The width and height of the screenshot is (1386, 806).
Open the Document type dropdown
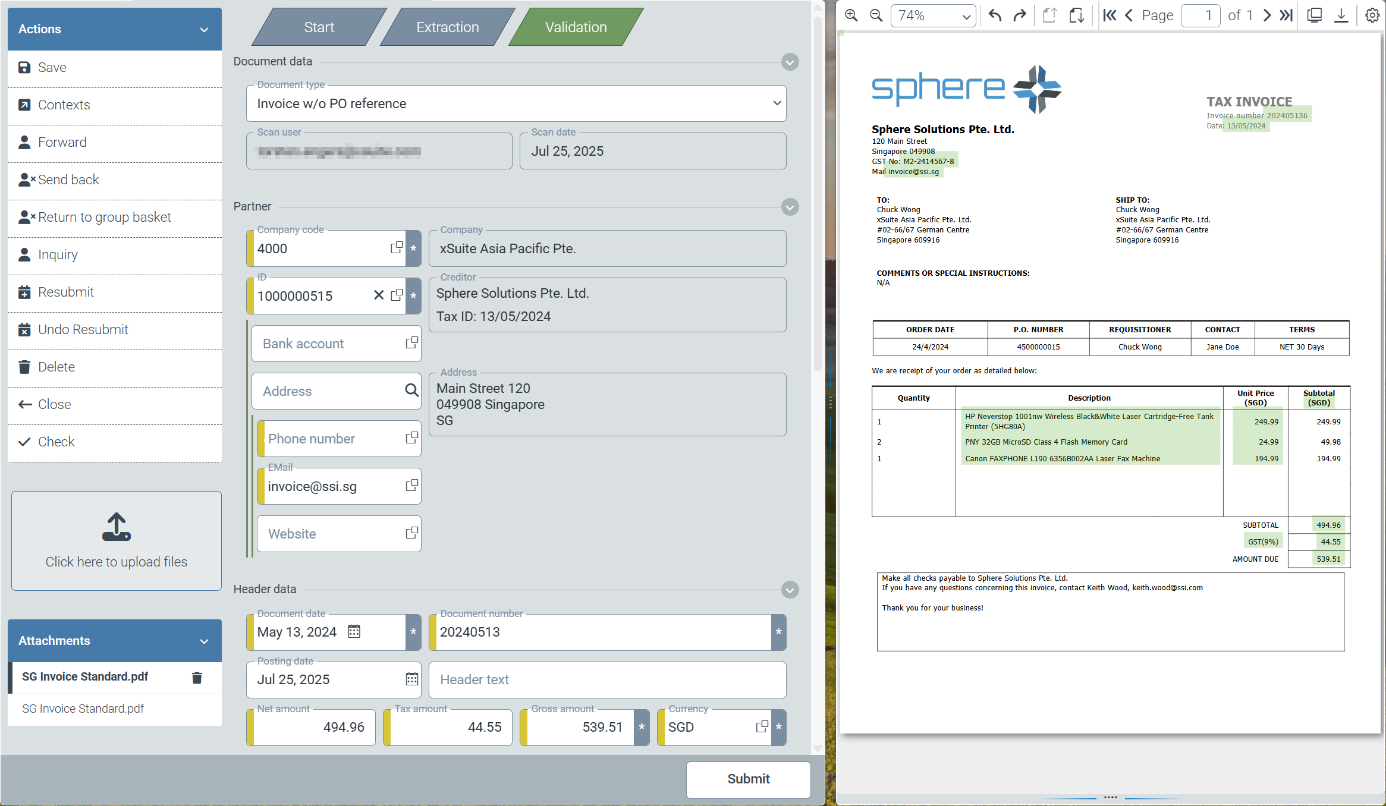[516, 103]
